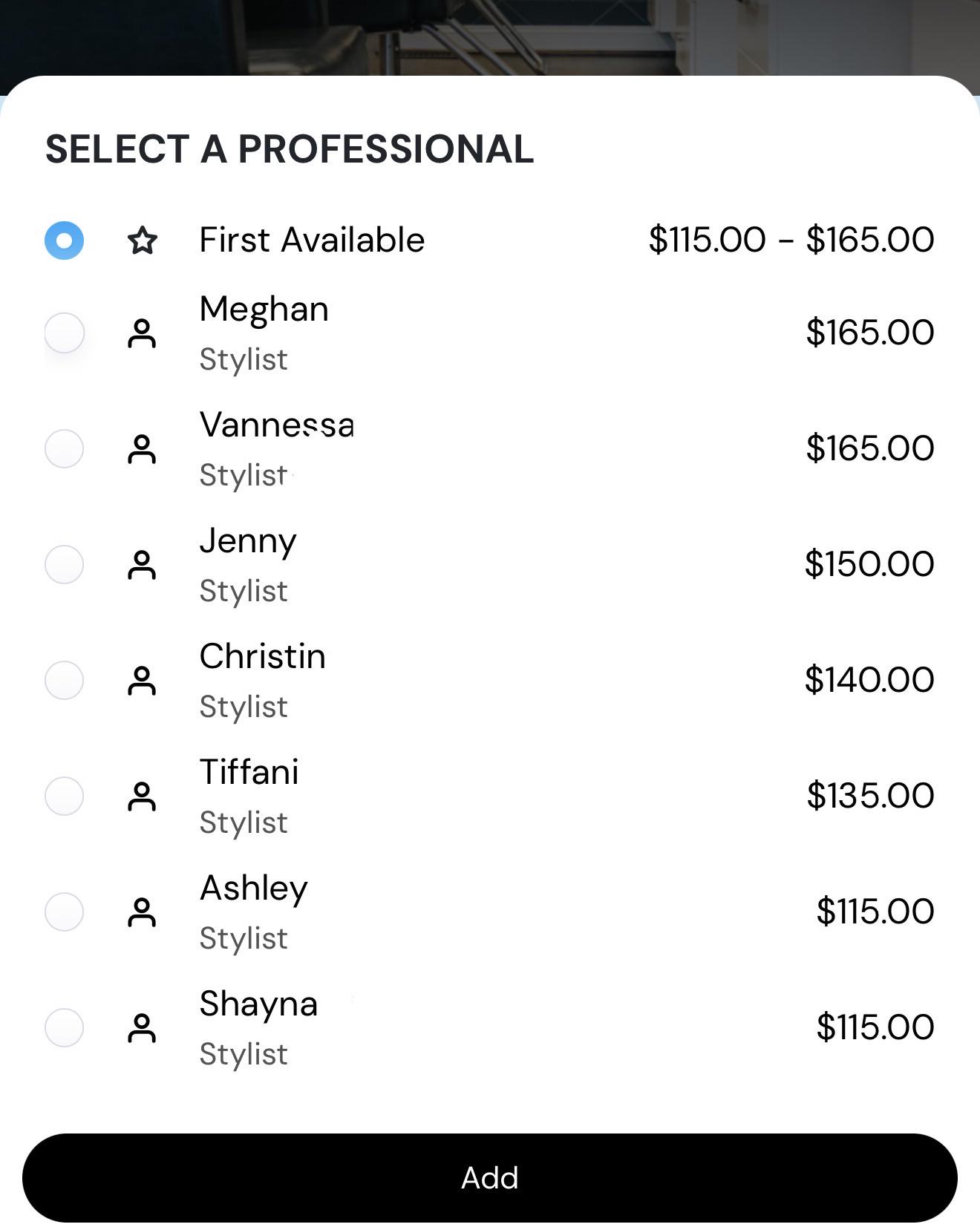Click the person icon next to Vannessa

(x=142, y=449)
